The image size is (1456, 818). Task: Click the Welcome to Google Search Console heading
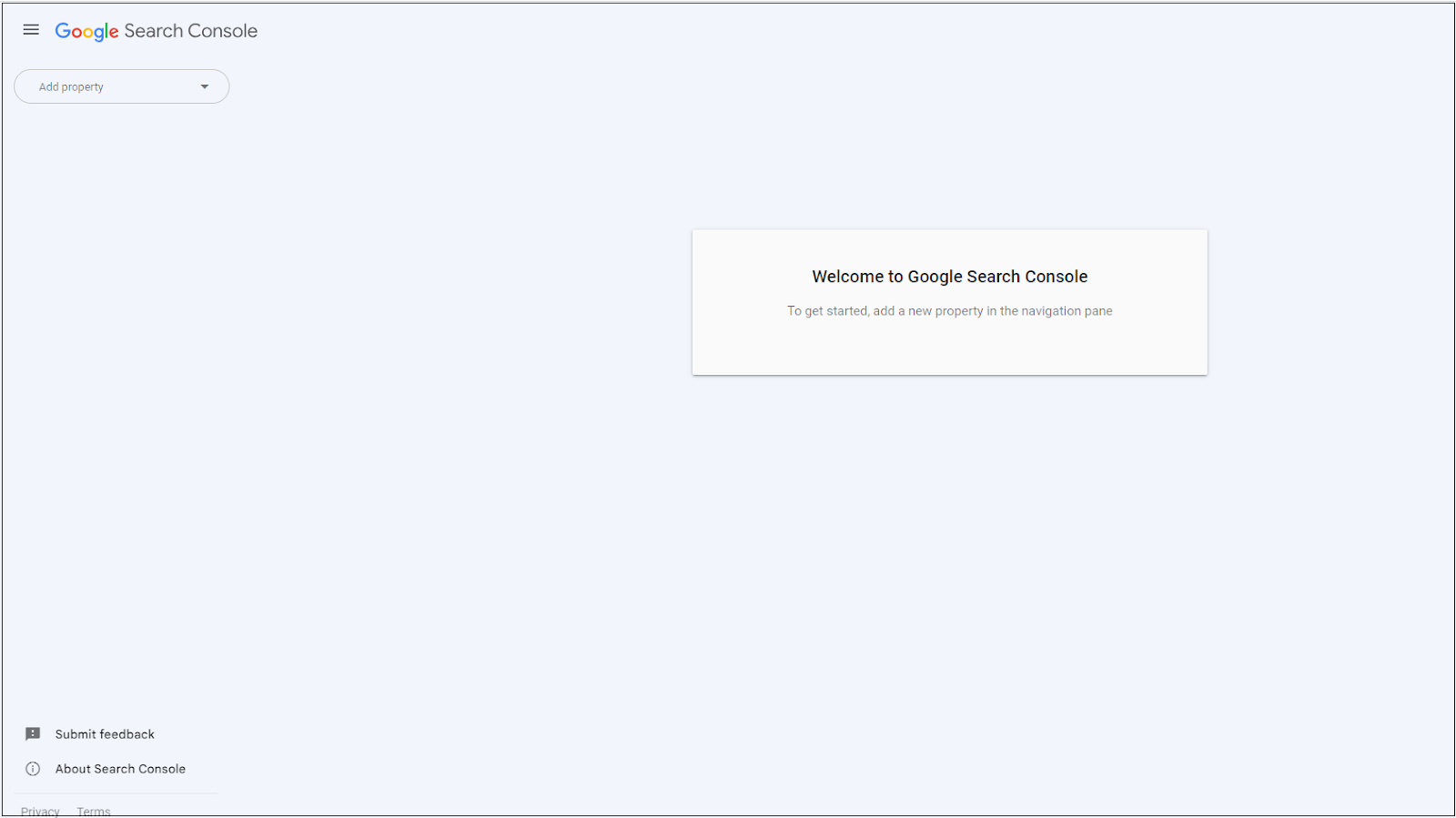[x=950, y=277]
